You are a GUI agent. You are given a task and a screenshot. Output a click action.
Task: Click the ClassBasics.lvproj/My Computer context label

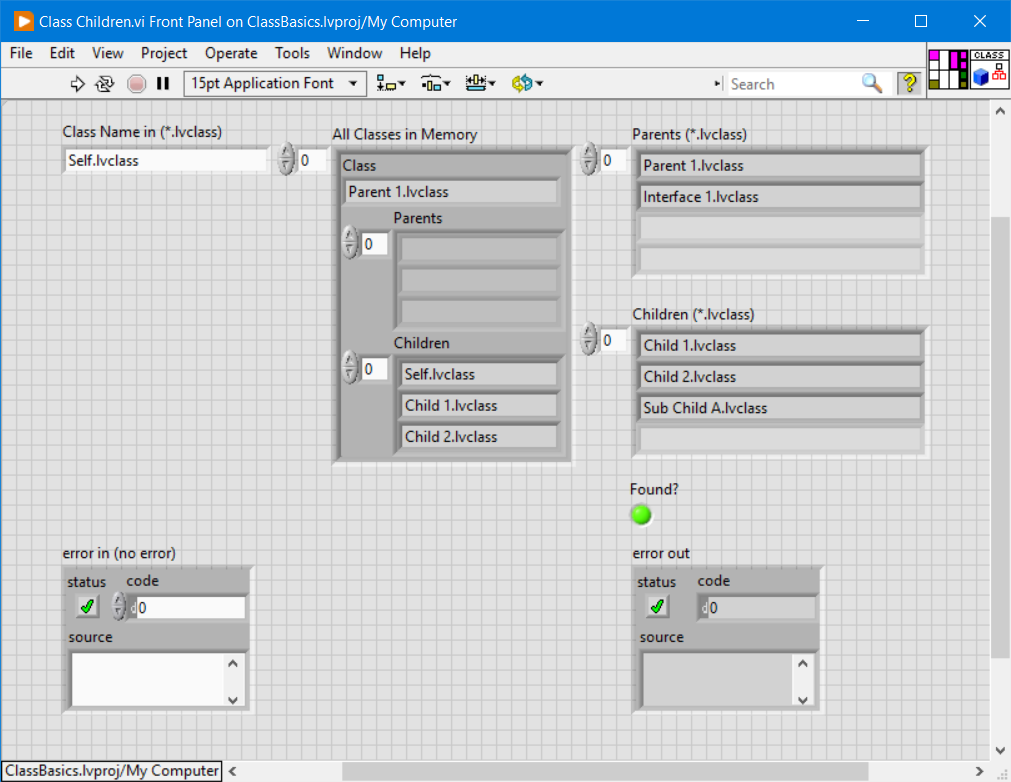click(x=112, y=771)
